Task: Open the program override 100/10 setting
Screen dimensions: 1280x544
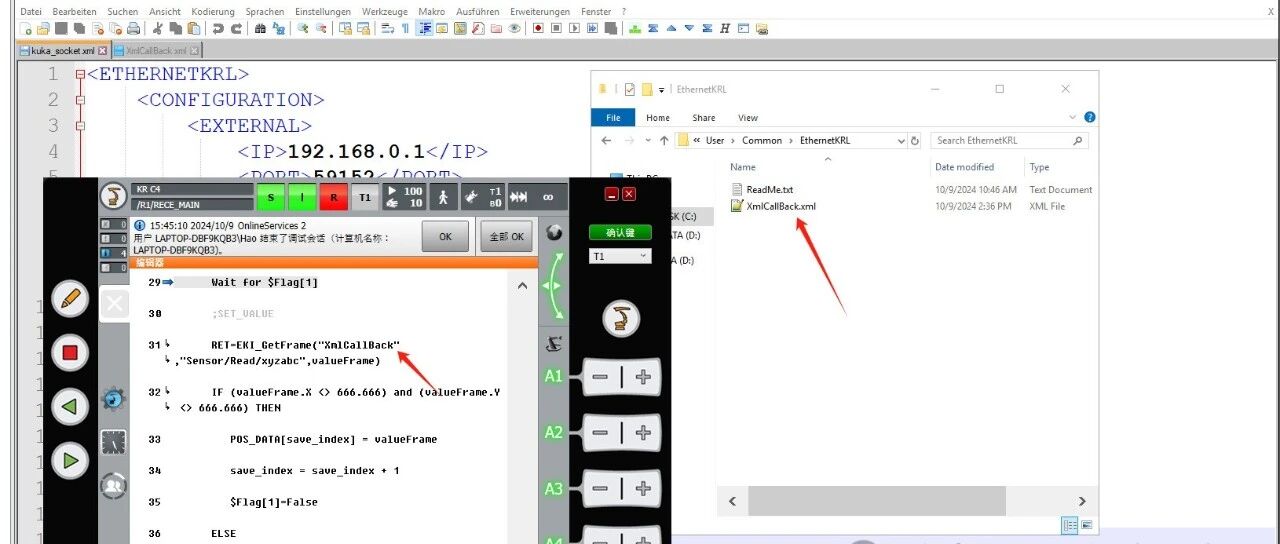Action: [405, 197]
